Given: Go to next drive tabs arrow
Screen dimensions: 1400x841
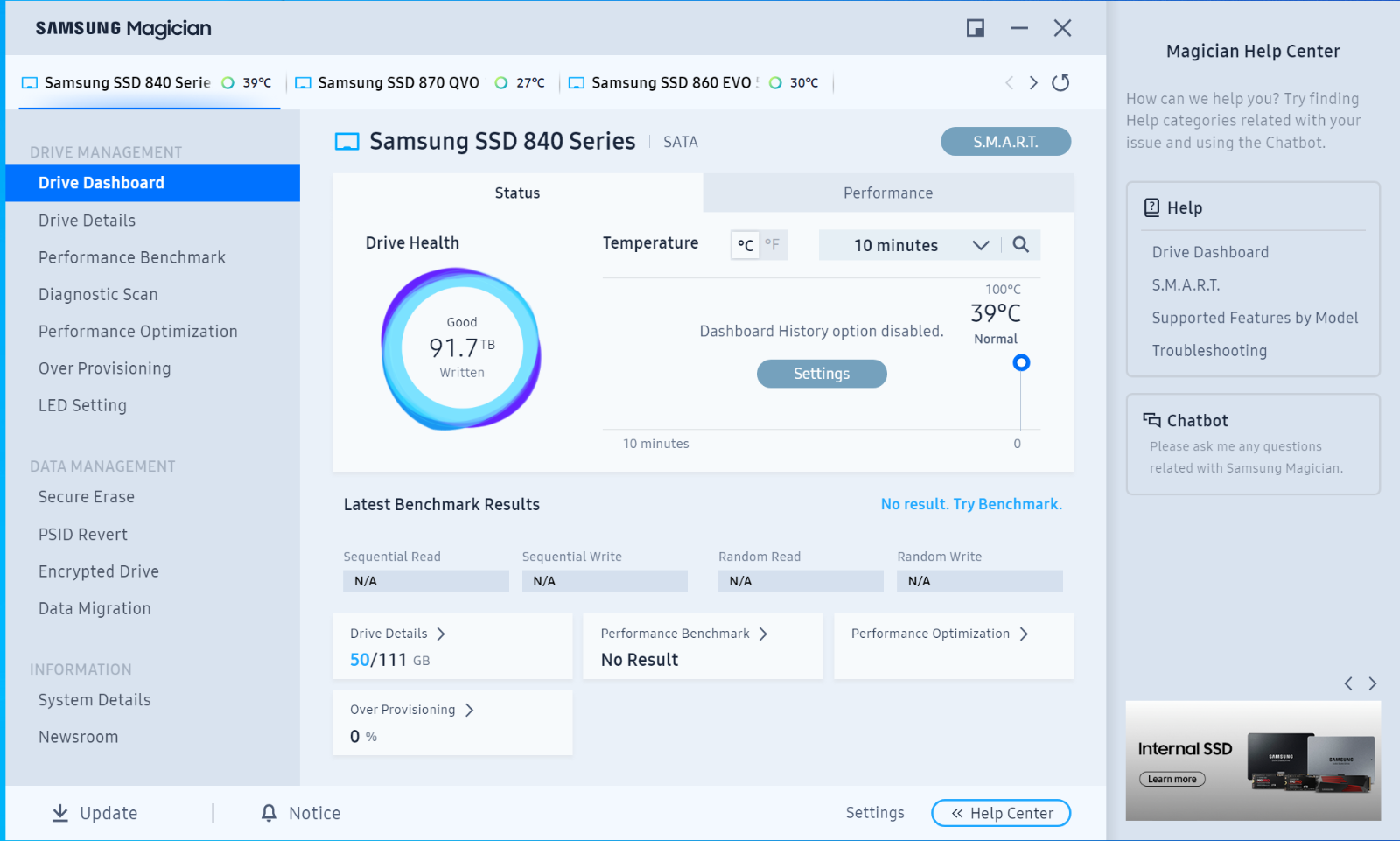Looking at the screenshot, I should click(x=1033, y=82).
